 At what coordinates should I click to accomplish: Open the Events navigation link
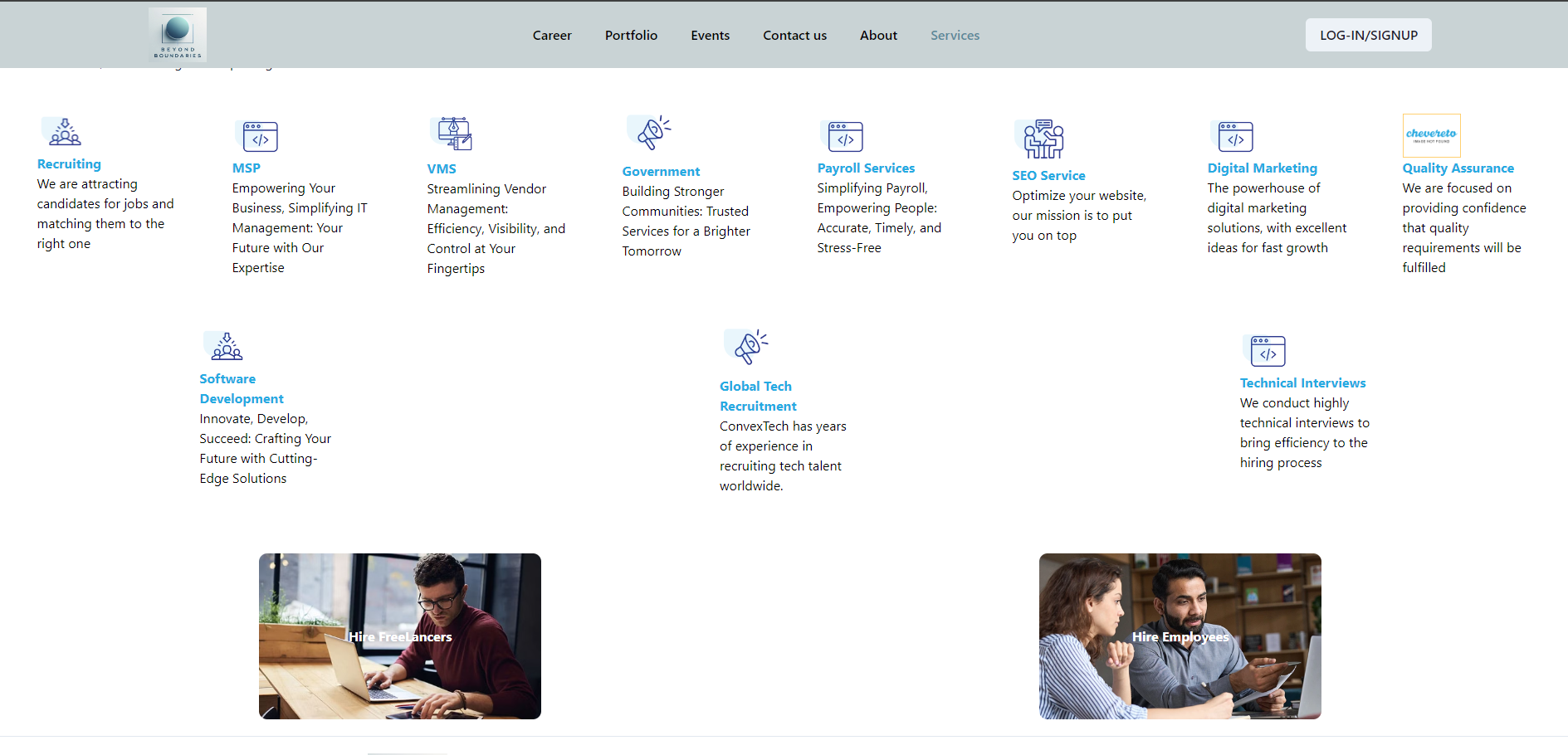coord(710,36)
